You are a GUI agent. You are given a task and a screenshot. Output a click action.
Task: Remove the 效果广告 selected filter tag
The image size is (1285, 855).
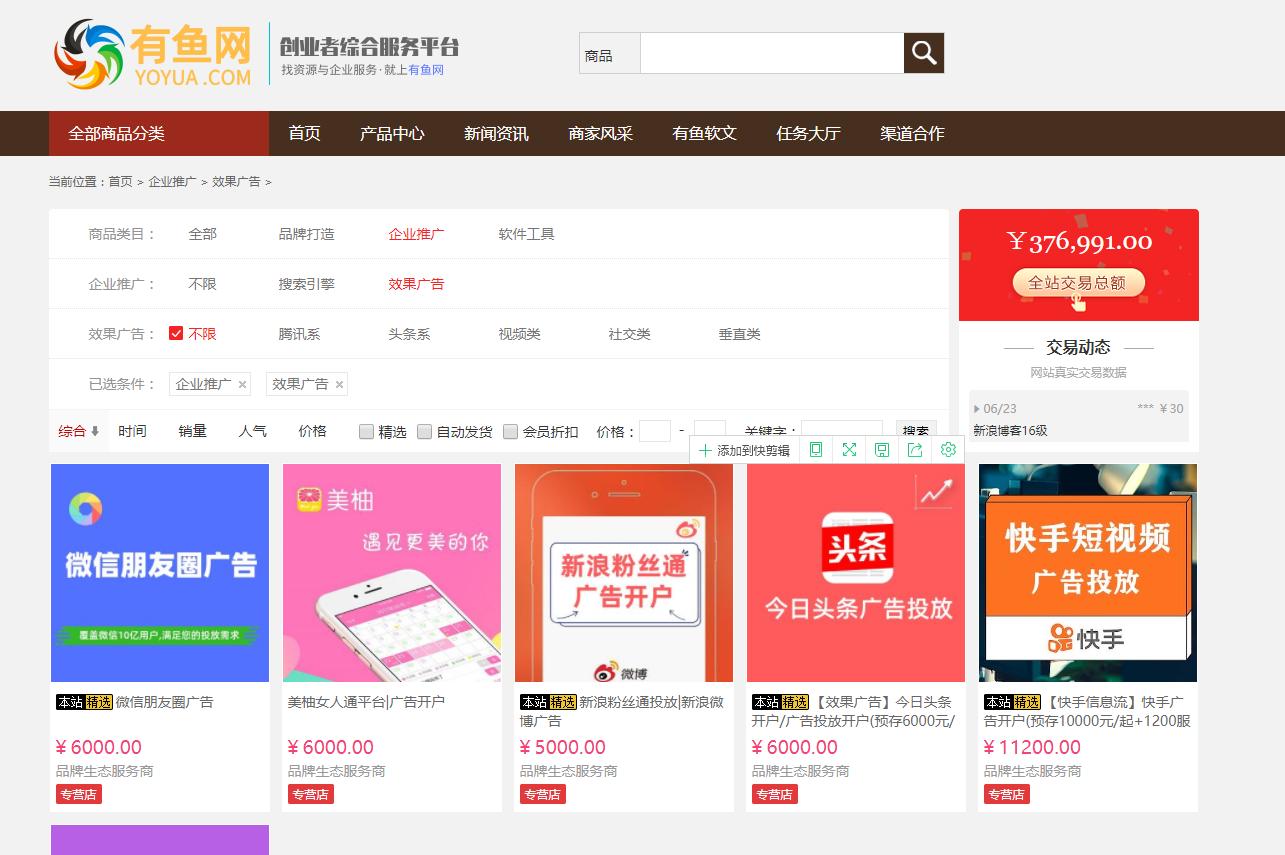[x=340, y=384]
